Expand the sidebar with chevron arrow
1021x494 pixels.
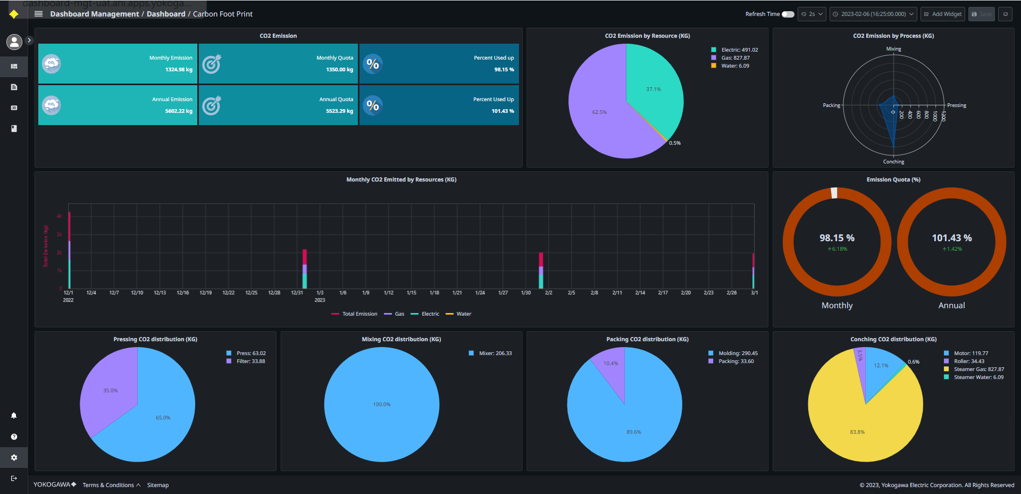tap(29, 41)
